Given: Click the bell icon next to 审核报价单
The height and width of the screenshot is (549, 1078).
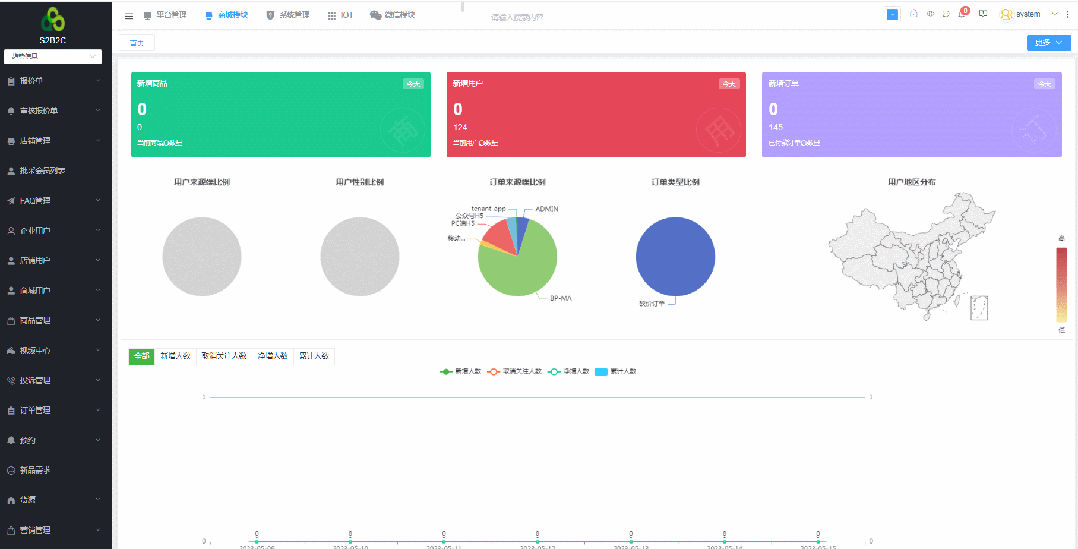Looking at the screenshot, I should (x=10, y=111).
